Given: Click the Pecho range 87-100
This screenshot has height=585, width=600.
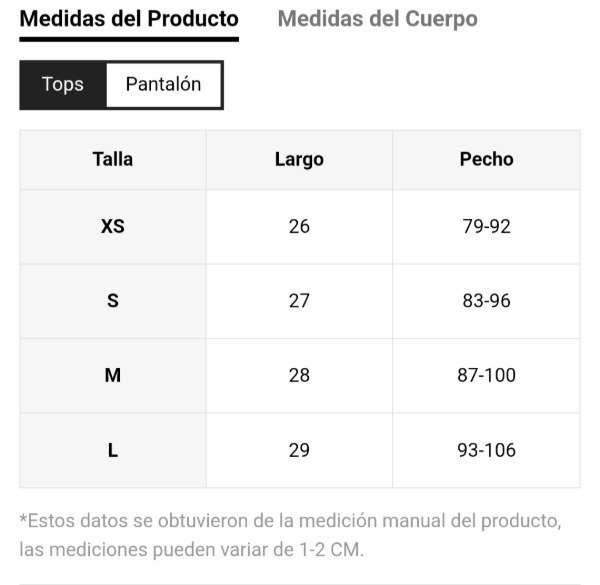Looking at the screenshot, I should coord(486,375).
